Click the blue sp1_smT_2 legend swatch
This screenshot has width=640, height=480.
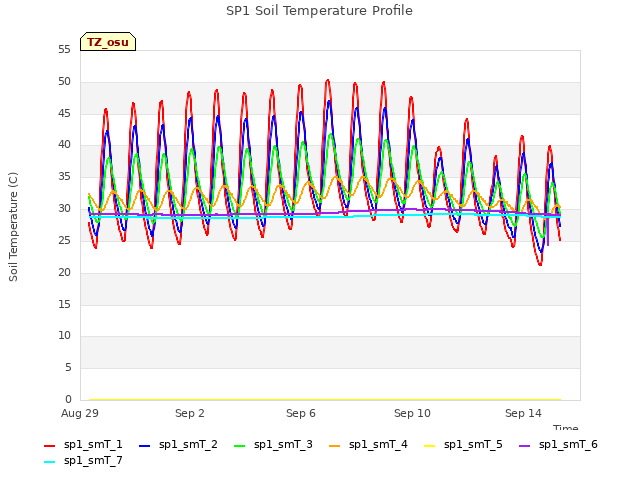(144, 446)
